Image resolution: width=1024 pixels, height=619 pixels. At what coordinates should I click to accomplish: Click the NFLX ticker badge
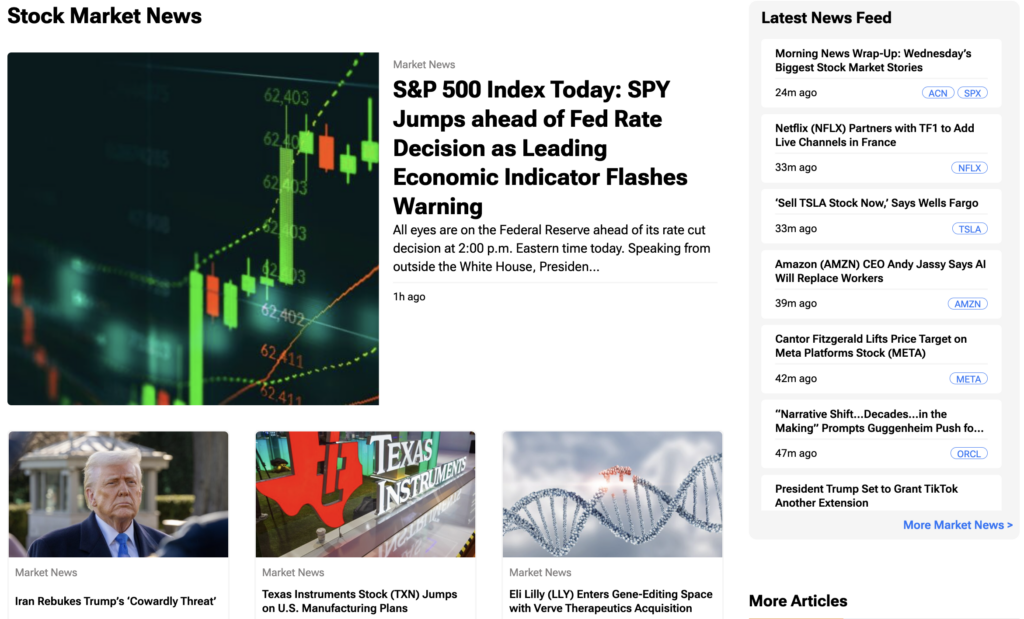click(x=969, y=168)
